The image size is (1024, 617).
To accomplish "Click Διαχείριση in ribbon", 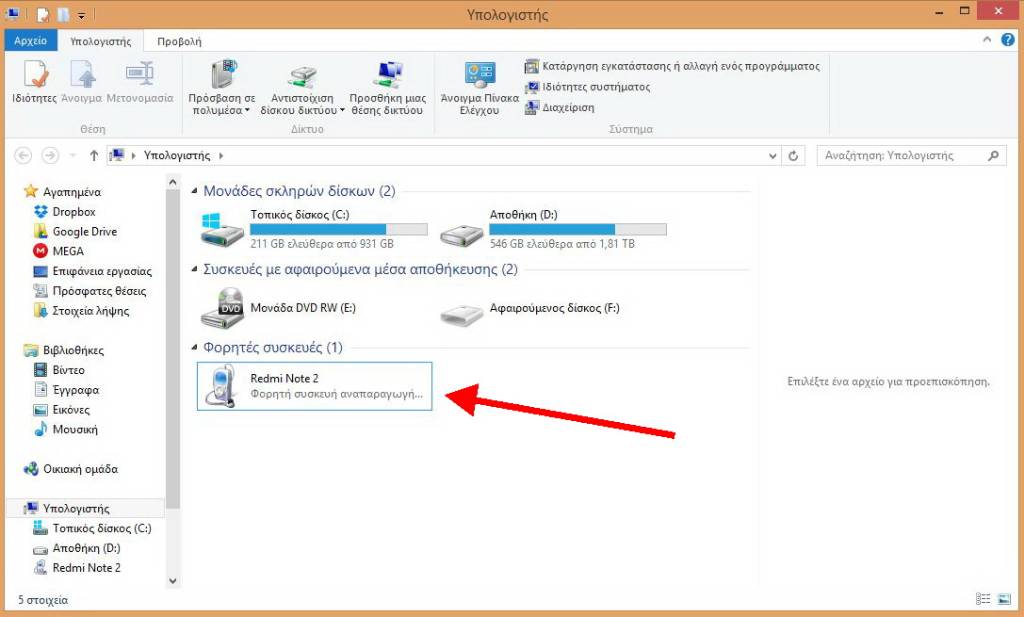I will click(560, 108).
